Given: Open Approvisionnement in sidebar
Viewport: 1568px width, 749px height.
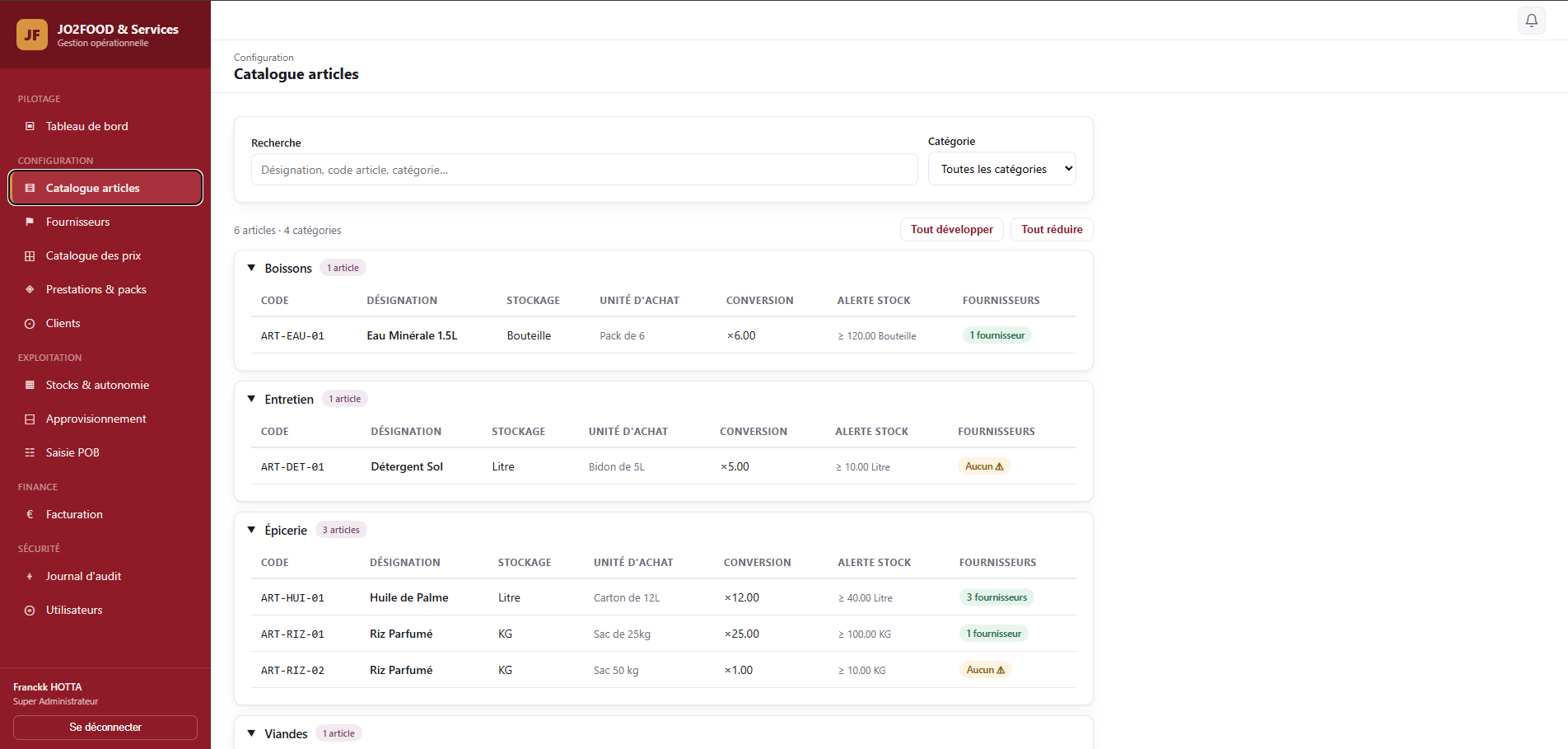Looking at the screenshot, I should tap(105, 419).
